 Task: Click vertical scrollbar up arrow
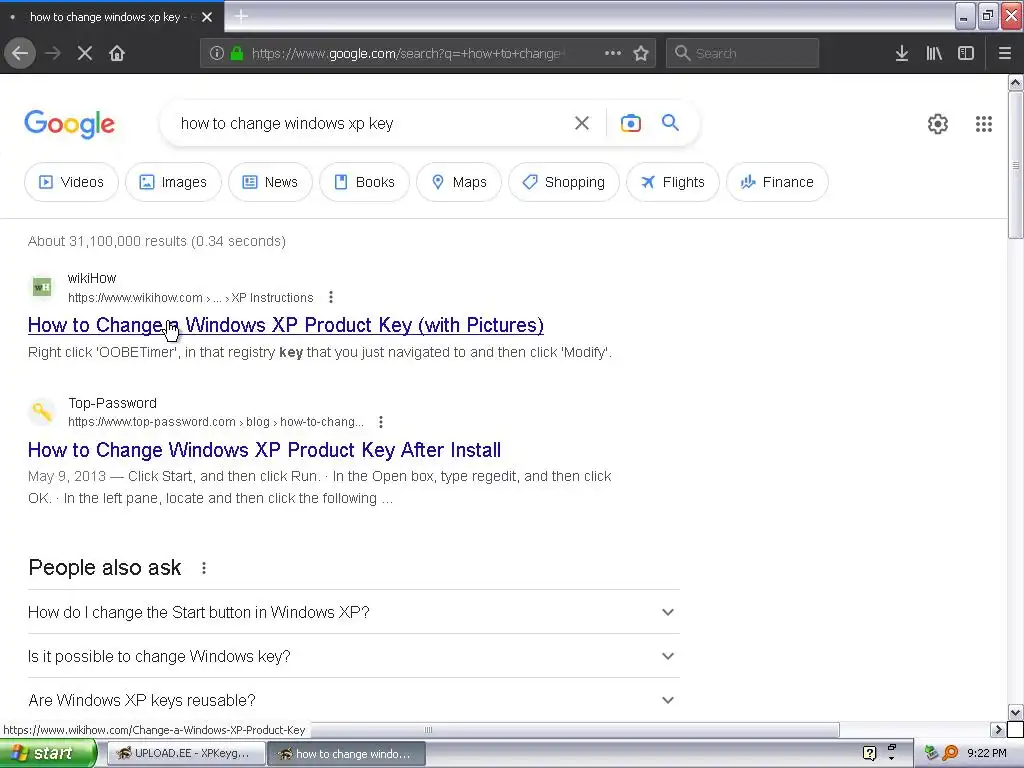tap(1015, 82)
